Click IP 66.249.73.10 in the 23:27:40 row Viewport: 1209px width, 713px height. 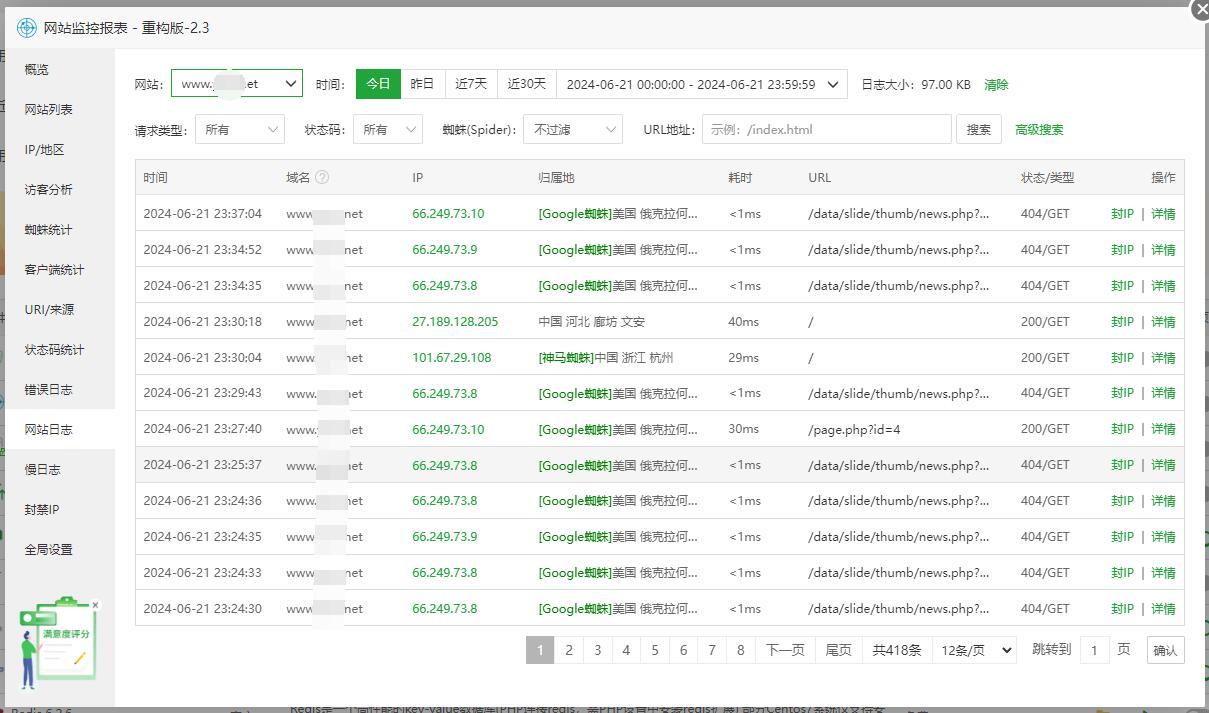pyautogui.click(x=448, y=429)
